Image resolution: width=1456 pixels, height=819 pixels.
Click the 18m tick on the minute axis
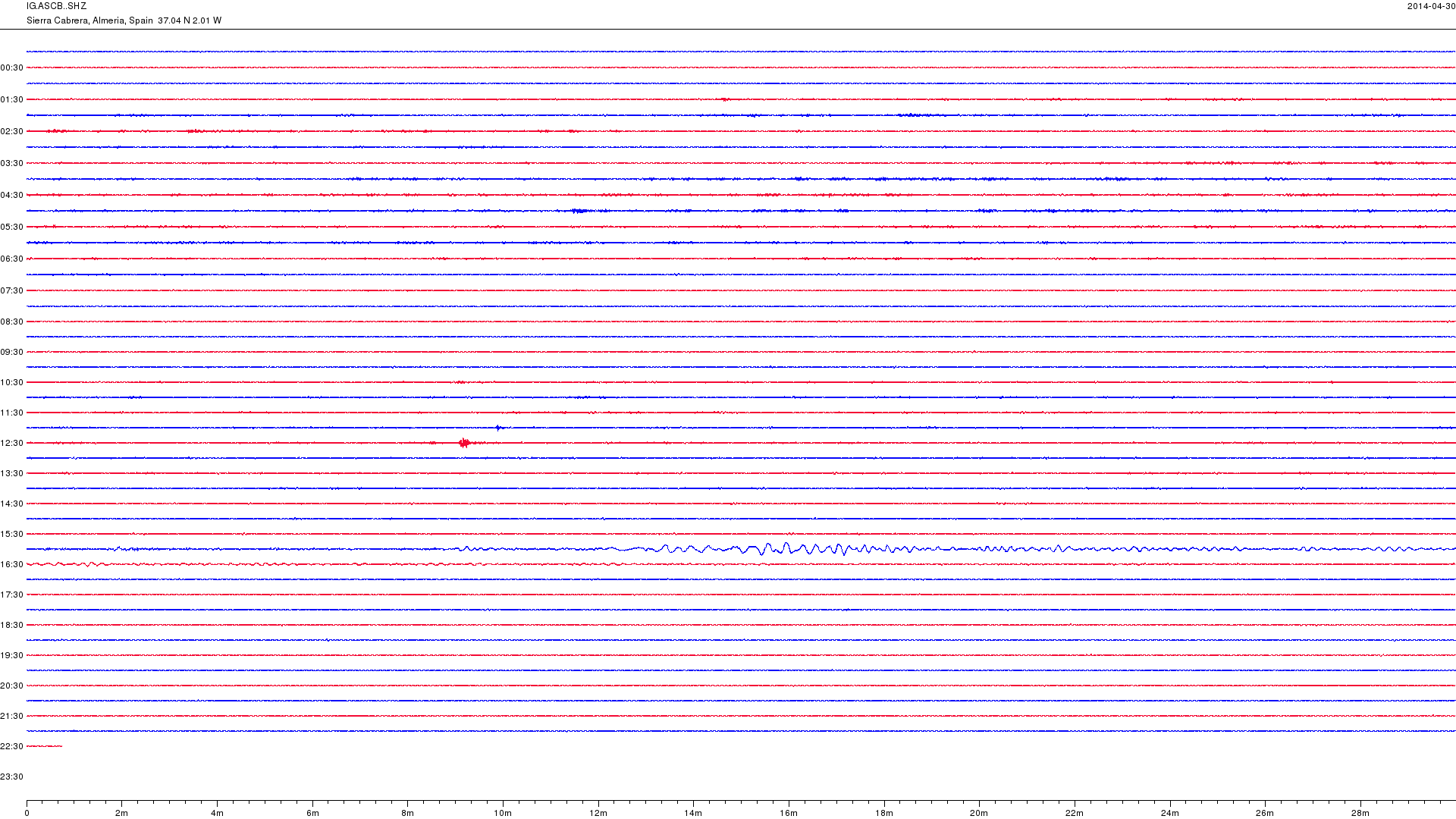884,813
